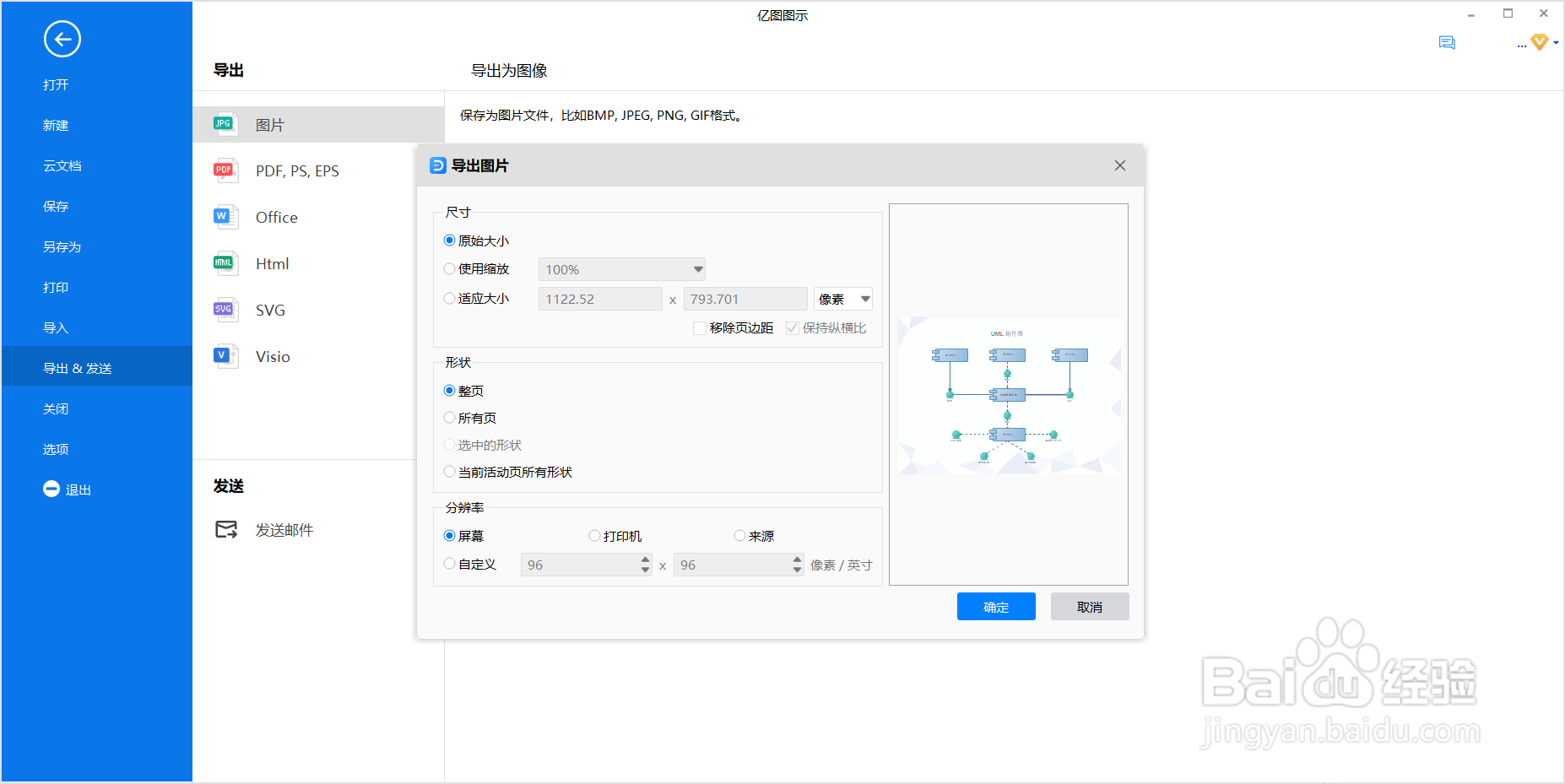Choose the Office export format icon
Image resolution: width=1565 pixels, height=784 pixels.
coord(223,216)
